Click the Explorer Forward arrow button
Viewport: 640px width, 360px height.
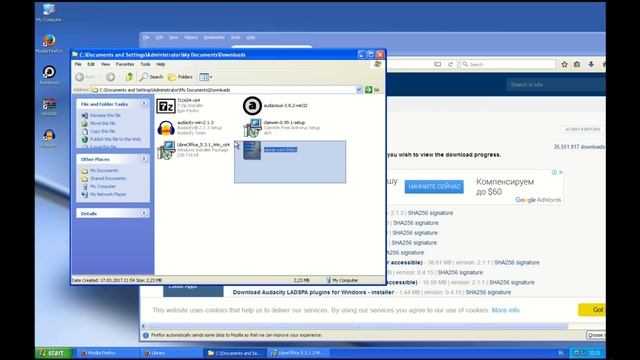click(111, 77)
